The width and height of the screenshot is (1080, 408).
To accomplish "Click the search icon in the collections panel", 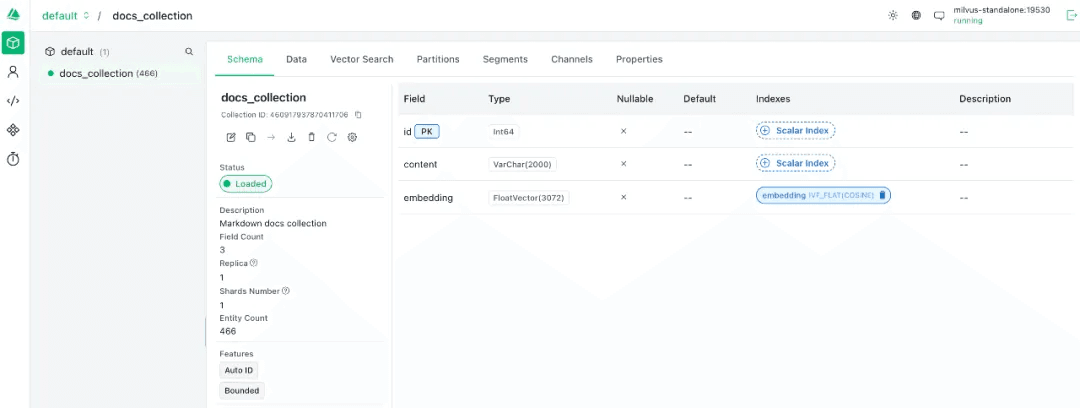I will 189,51.
